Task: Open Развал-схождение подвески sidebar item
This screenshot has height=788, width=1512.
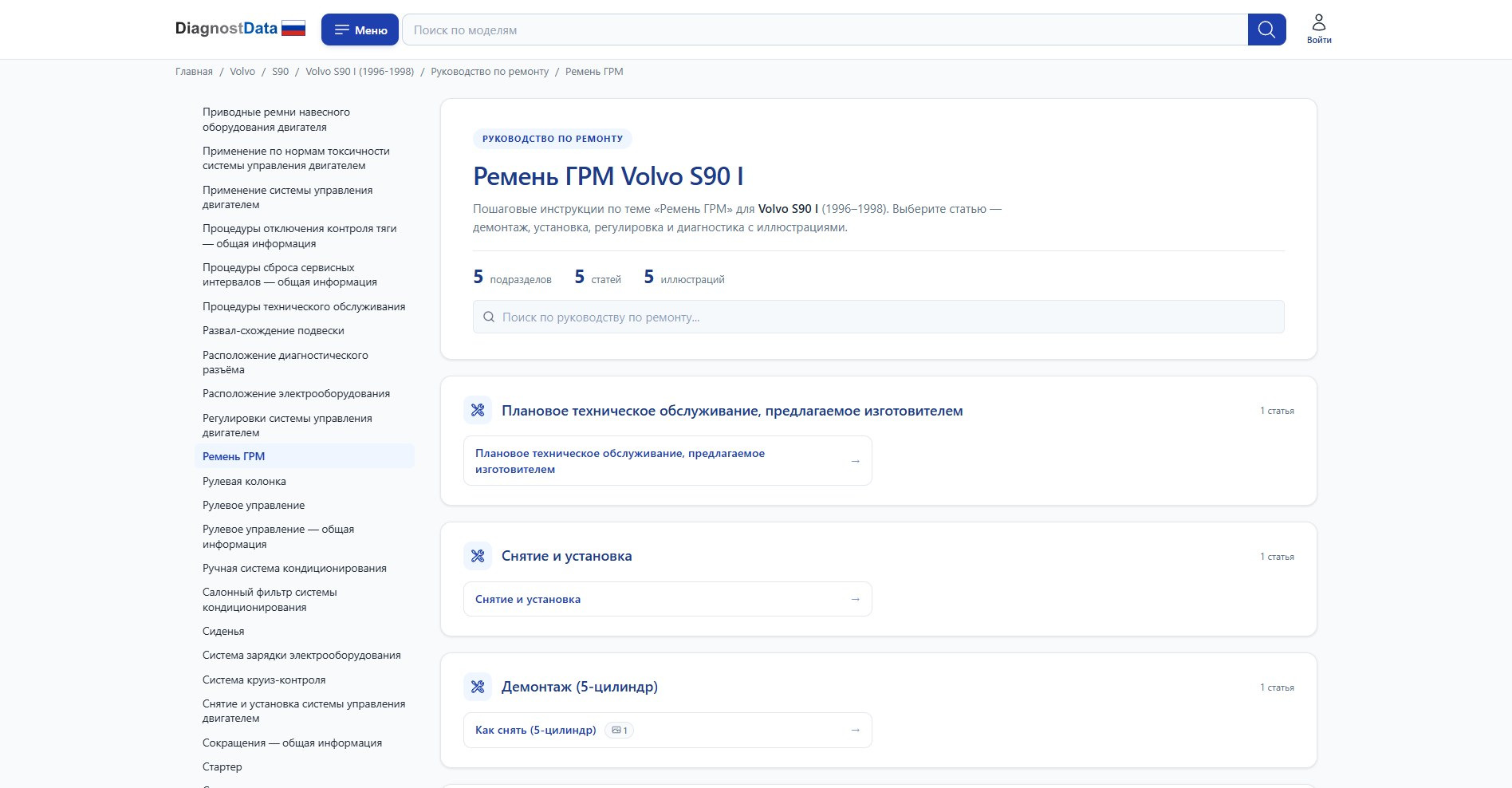Action: coord(304,330)
